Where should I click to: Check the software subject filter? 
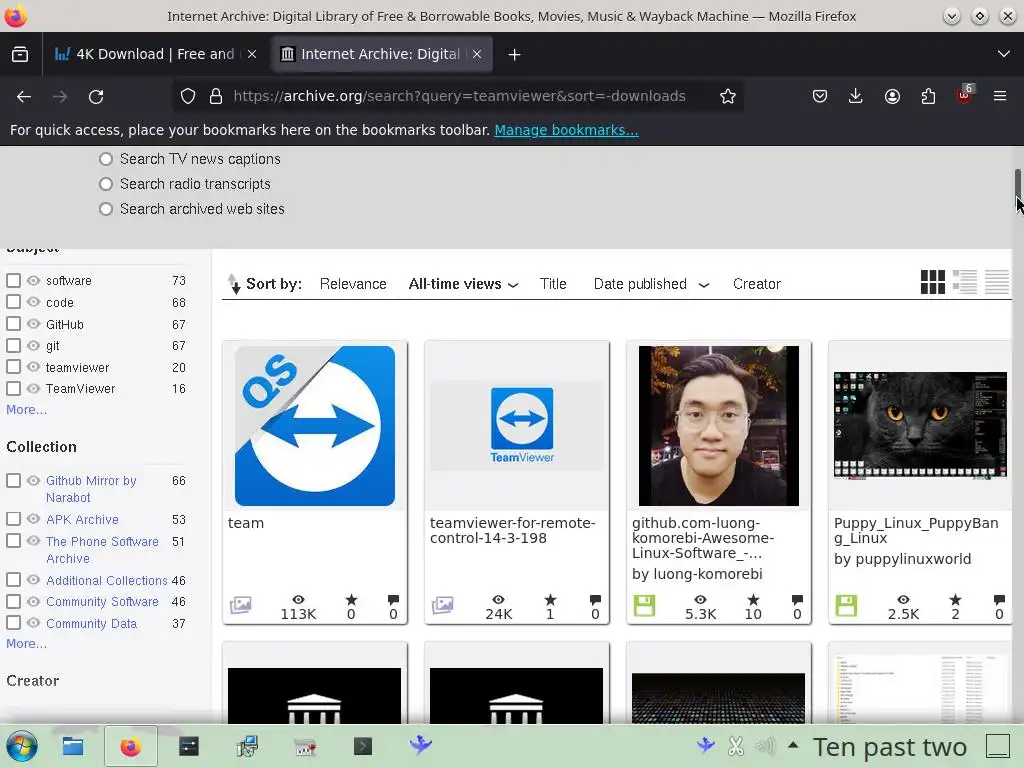pos(13,280)
